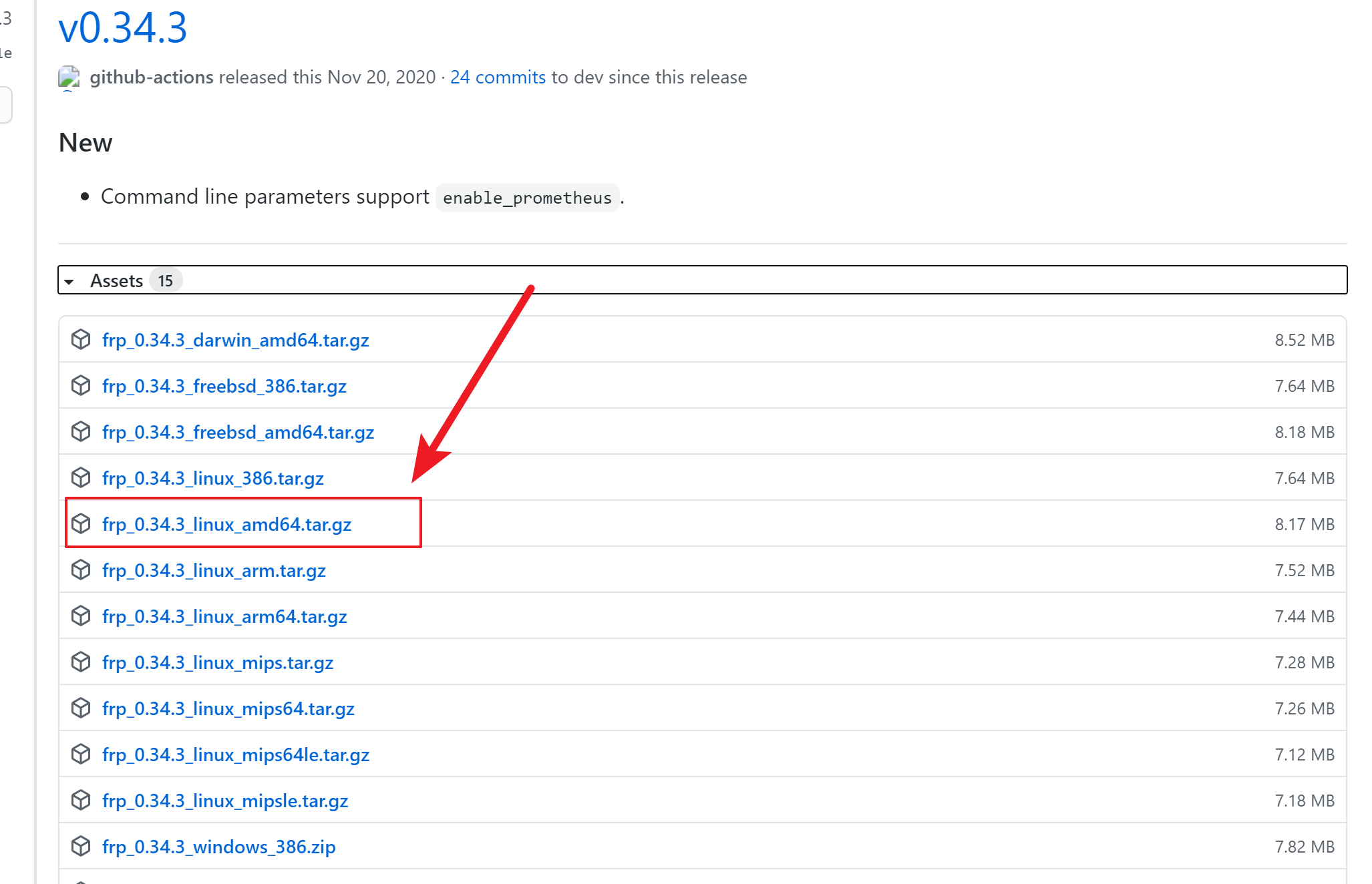Download frp_0.34.3_linux_386.tar.gz
This screenshot has height=884, width=1372.
click(212, 478)
